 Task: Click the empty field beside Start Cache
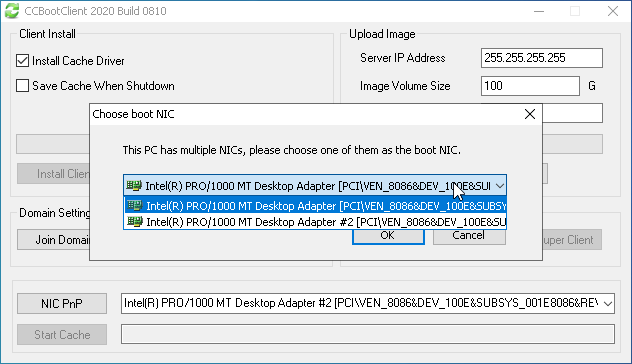368,334
